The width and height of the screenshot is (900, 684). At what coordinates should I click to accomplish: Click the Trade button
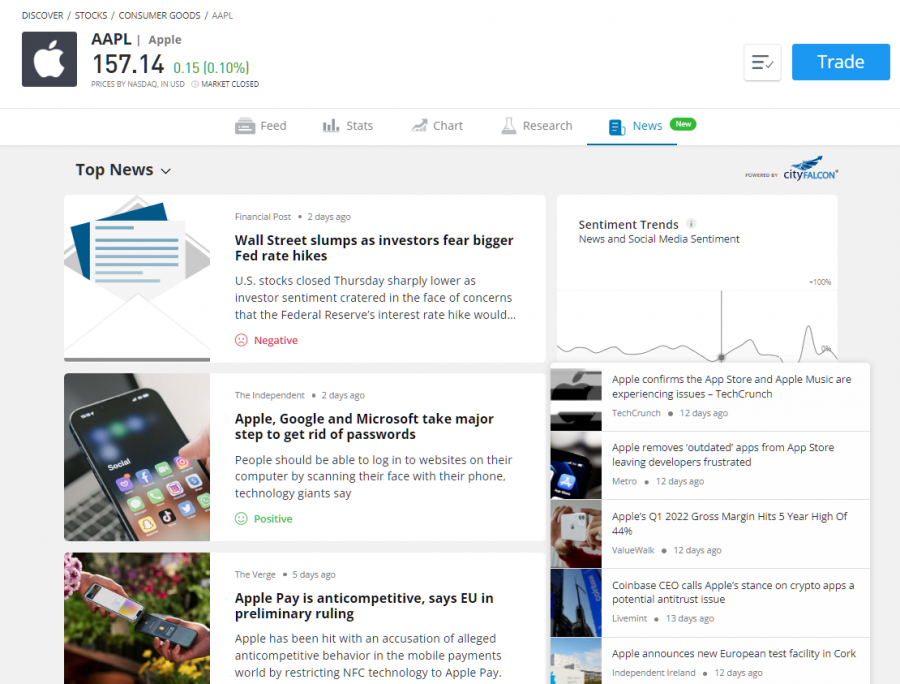[841, 62]
